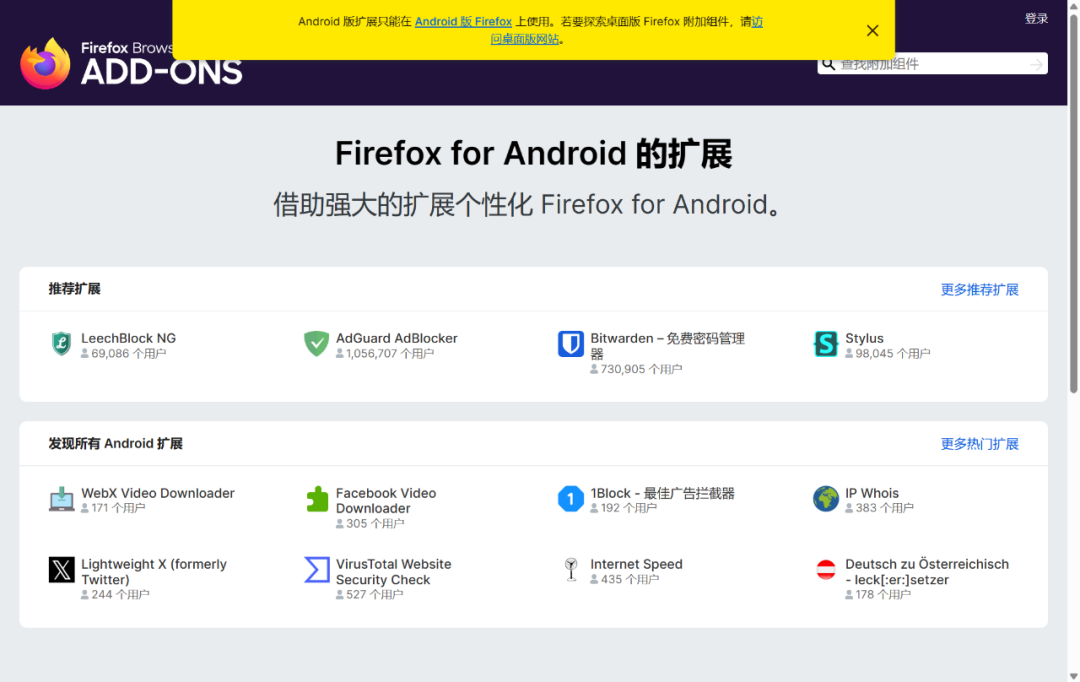Open the LeechBlock NG shield icon
Viewport: 1080px width, 682px height.
click(61, 343)
